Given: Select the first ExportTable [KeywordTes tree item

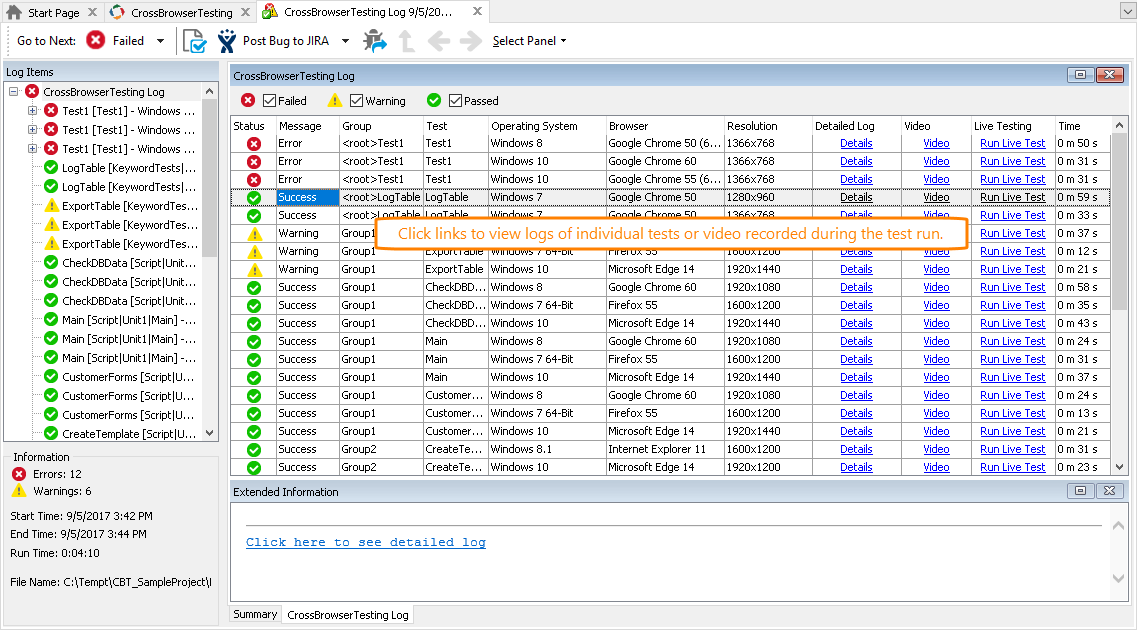Looking at the screenshot, I should (129, 205).
